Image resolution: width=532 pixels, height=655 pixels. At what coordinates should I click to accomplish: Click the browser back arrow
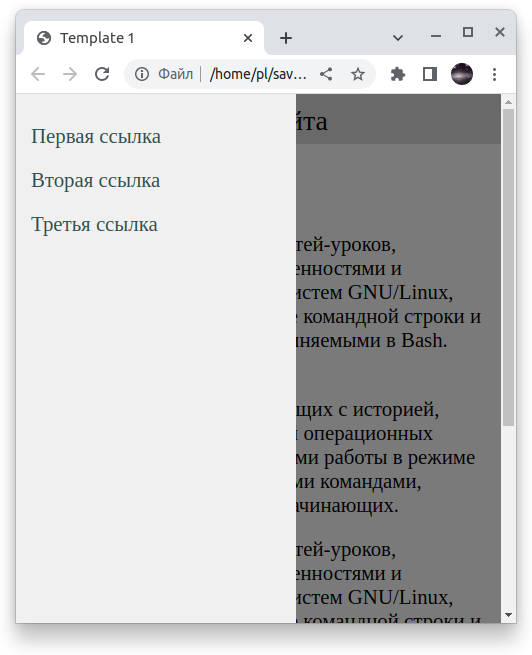point(38,74)
